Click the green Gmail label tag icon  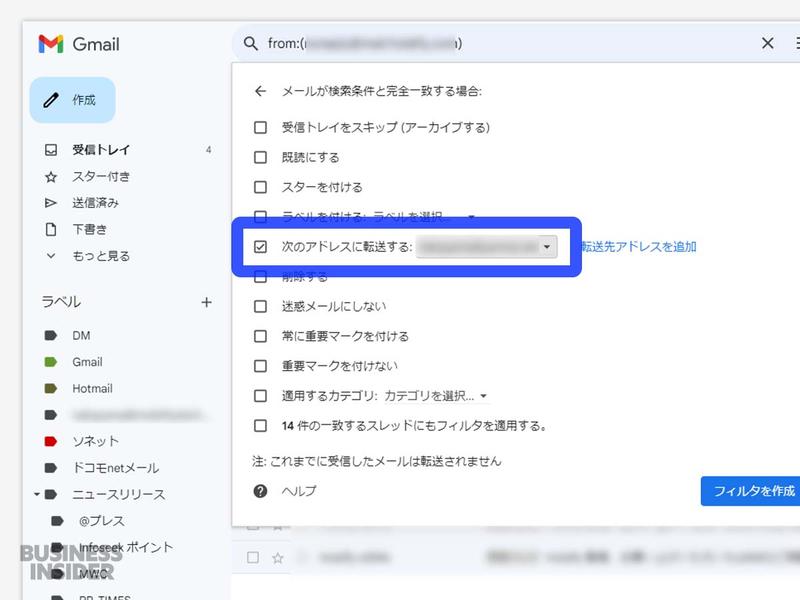[51, 362]
